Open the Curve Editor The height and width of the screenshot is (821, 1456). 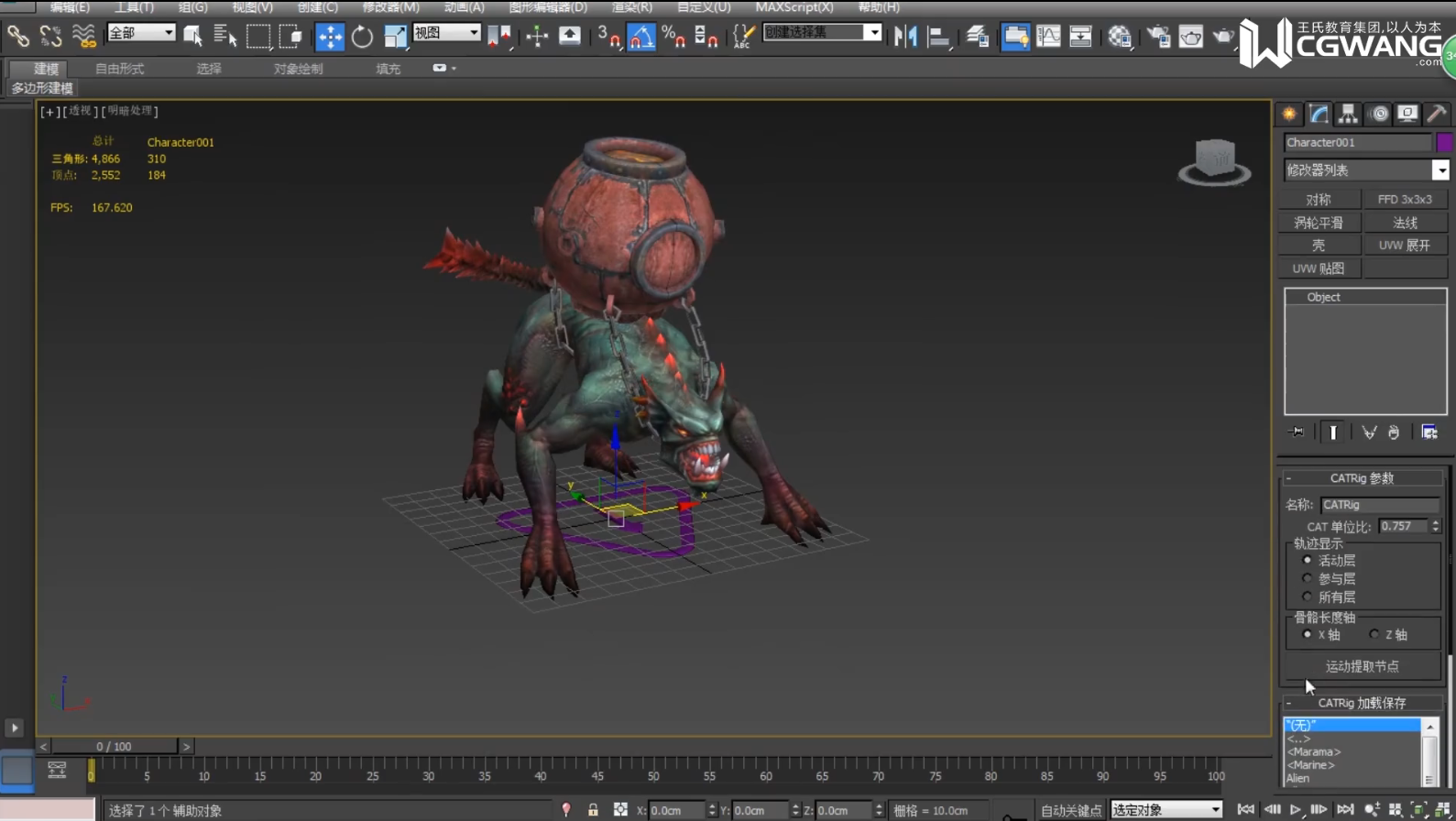point(1048,36)
